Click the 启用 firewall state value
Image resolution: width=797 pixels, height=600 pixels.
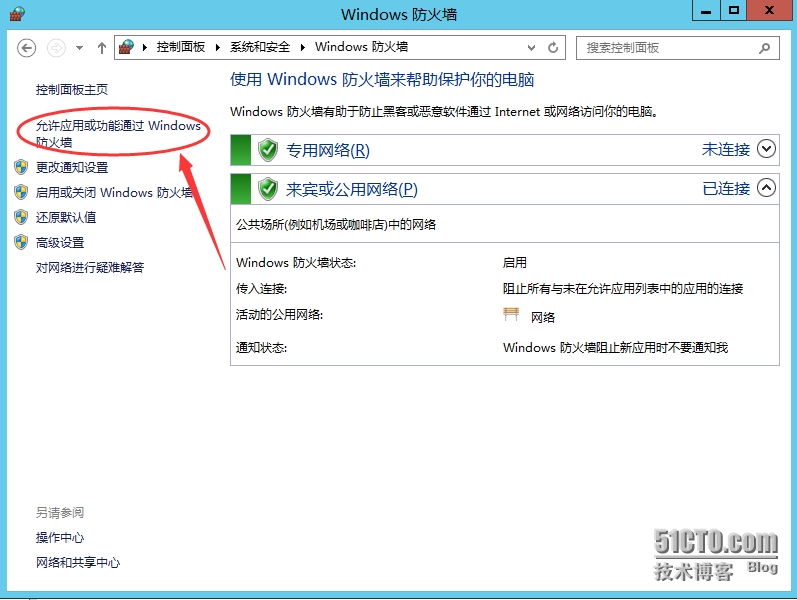[x=514, y=263]
